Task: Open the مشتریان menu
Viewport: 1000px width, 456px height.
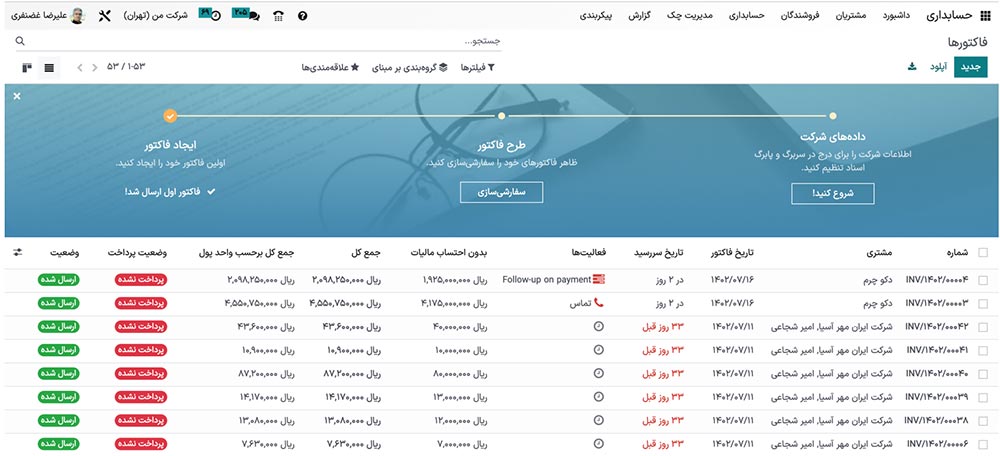Action: tap(851, 16)
